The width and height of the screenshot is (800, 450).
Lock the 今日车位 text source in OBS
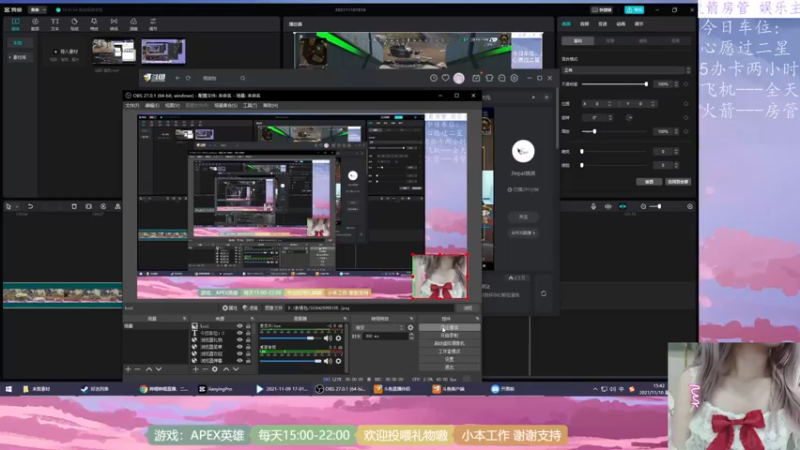click(248, 333)
